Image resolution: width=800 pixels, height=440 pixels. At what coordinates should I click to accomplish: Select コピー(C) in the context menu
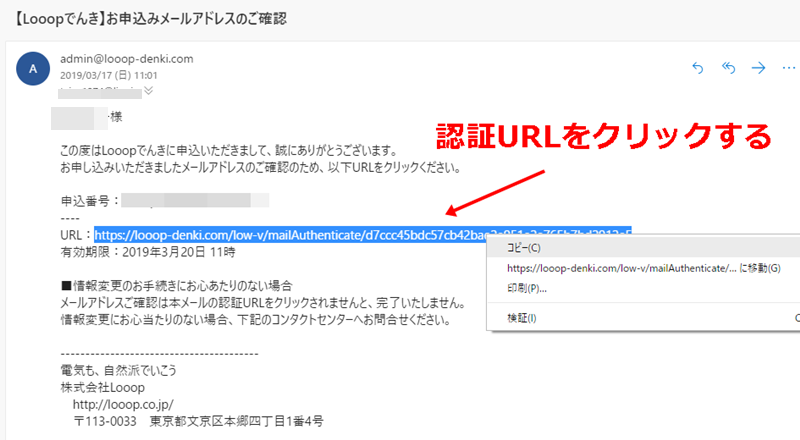[523, 247]
